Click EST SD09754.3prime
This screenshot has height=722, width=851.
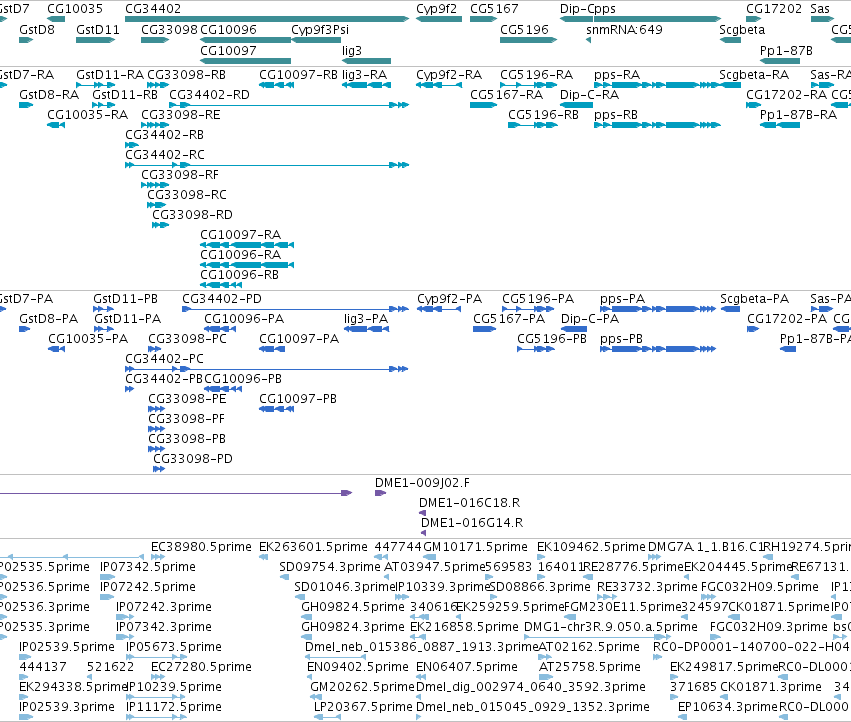tap(284, 577)
